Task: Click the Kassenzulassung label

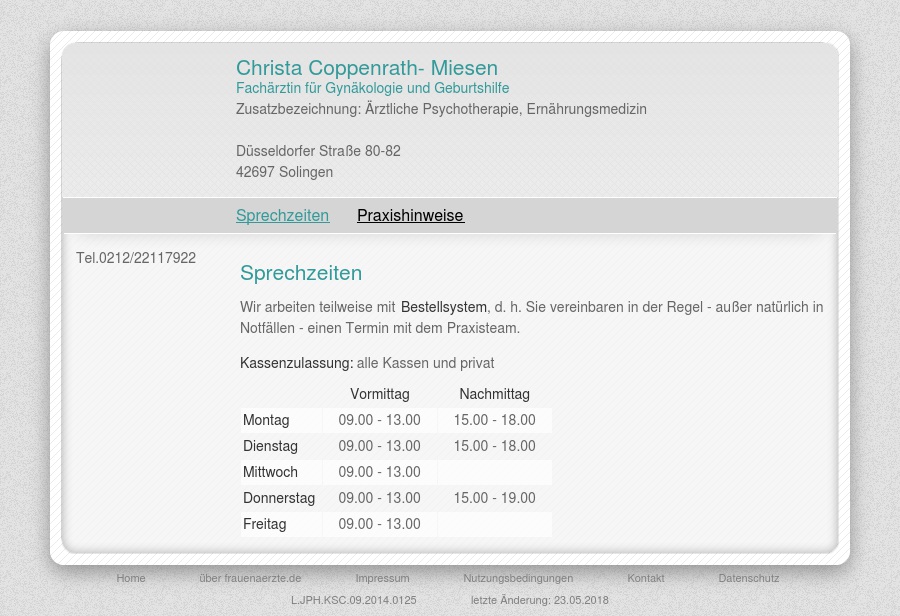Action: (x=296, y=363)
